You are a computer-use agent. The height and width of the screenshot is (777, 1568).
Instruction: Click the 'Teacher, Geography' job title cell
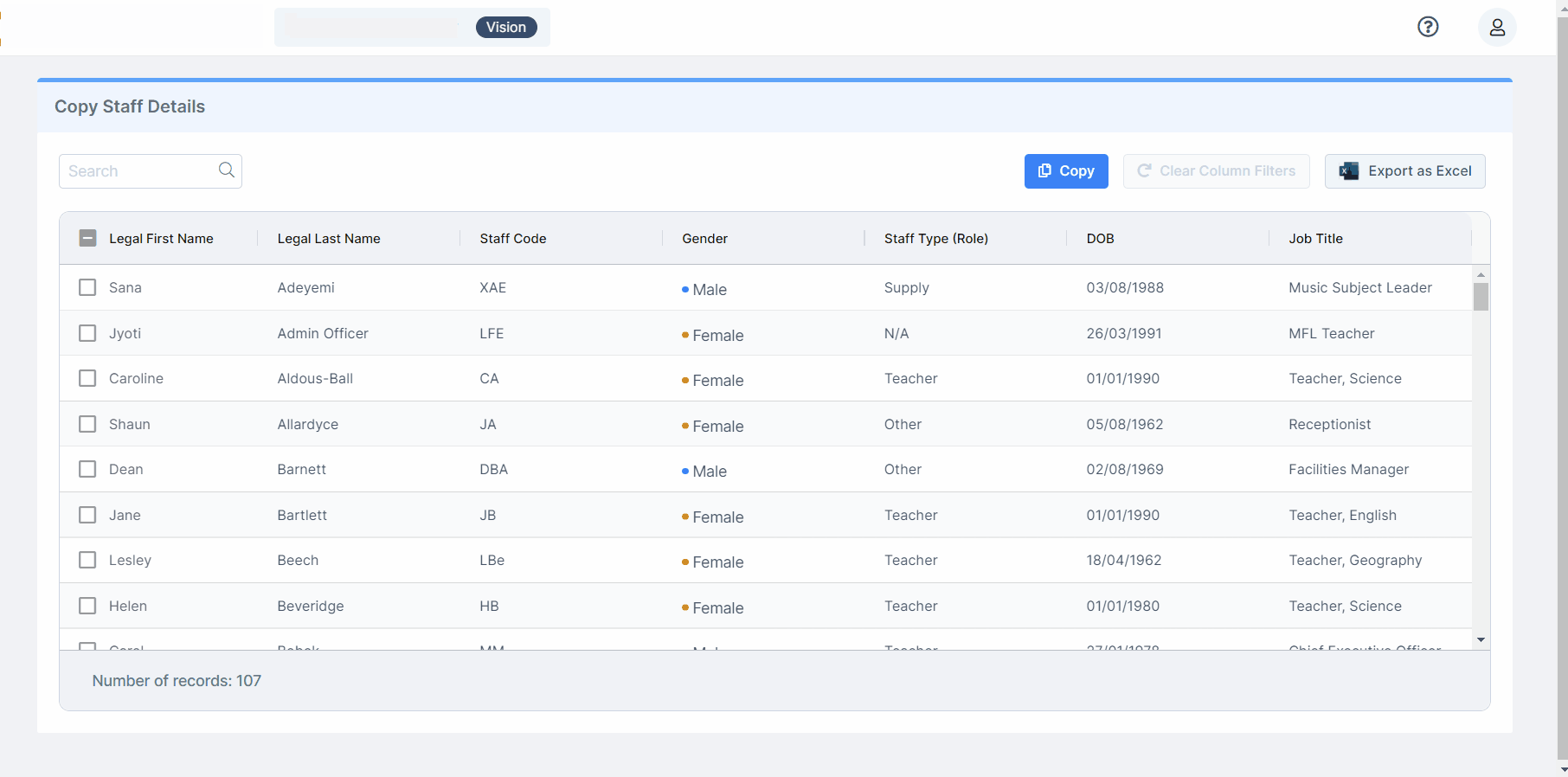coord(1355,560)
